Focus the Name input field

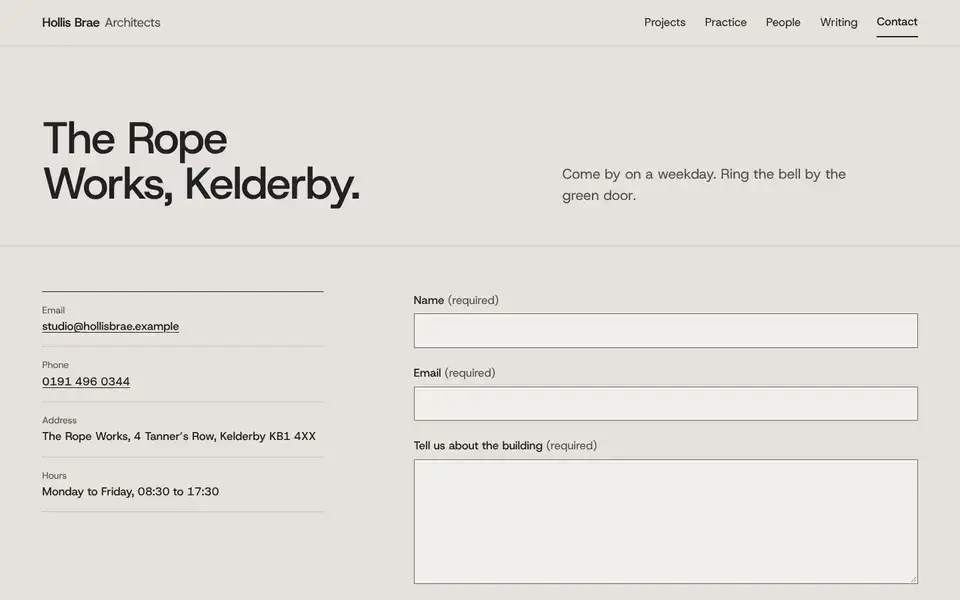point(666,331)
